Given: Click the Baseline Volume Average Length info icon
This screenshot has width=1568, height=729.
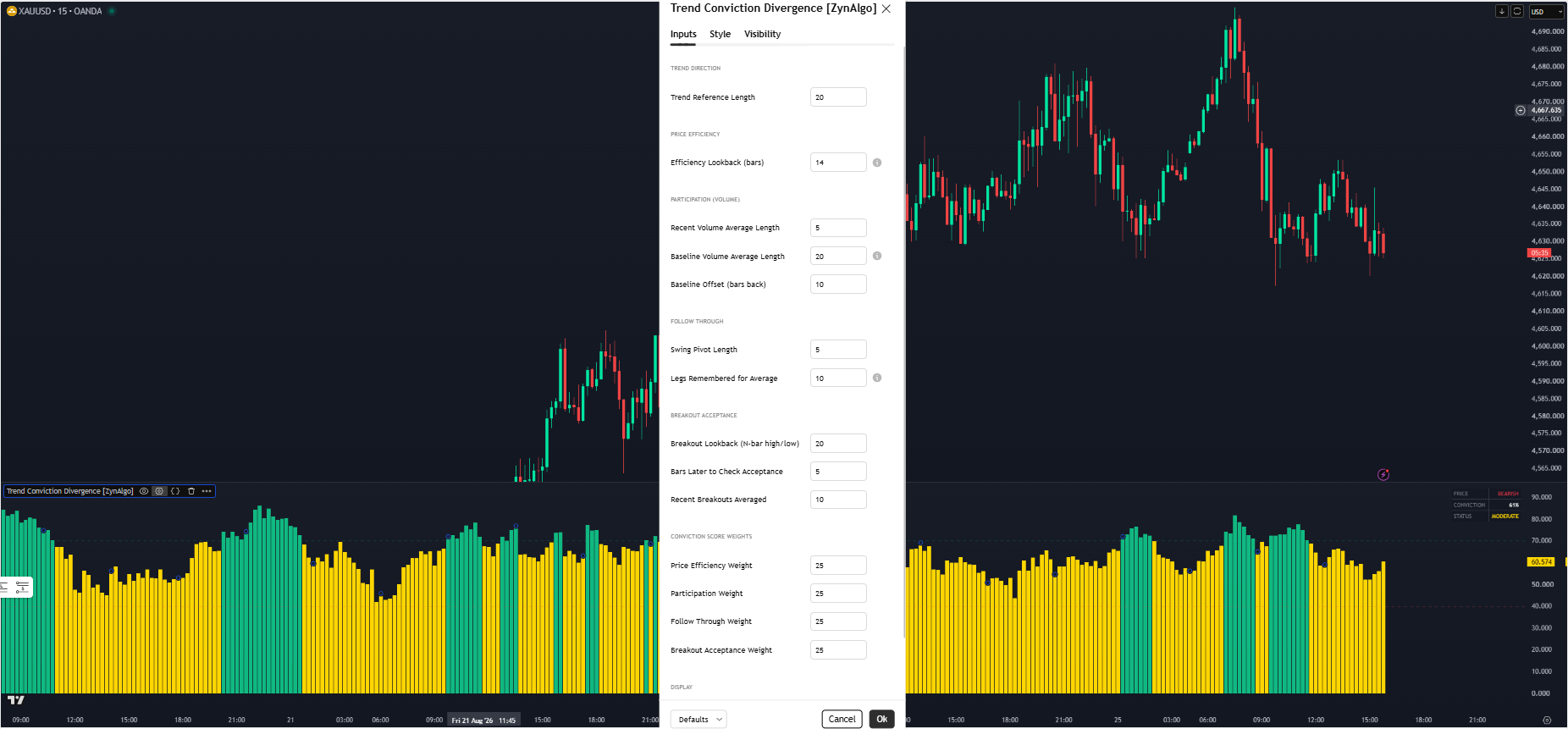Looking at the screenshot, I should click(x=877, y=256).
